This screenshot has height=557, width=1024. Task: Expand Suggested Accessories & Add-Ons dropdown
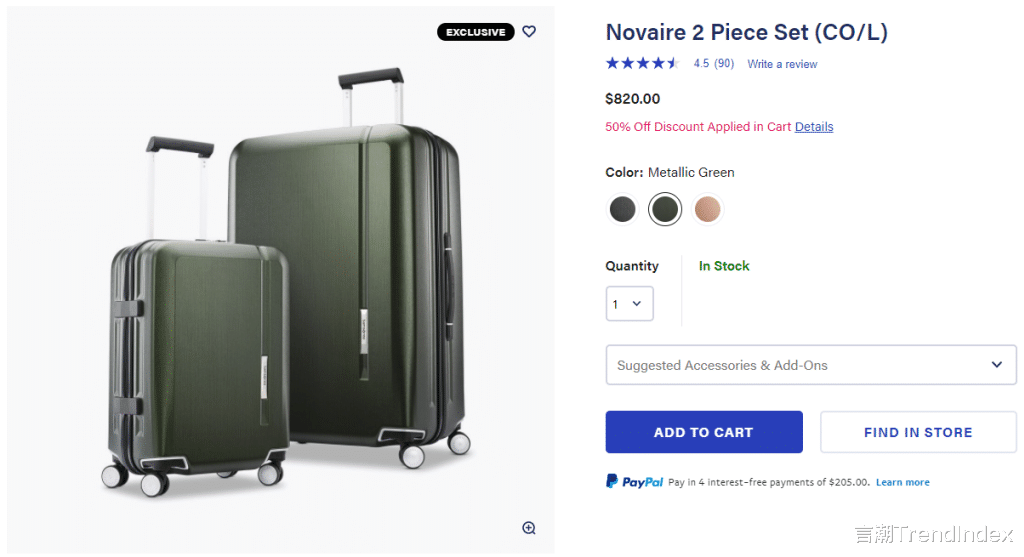pos(810,365)
